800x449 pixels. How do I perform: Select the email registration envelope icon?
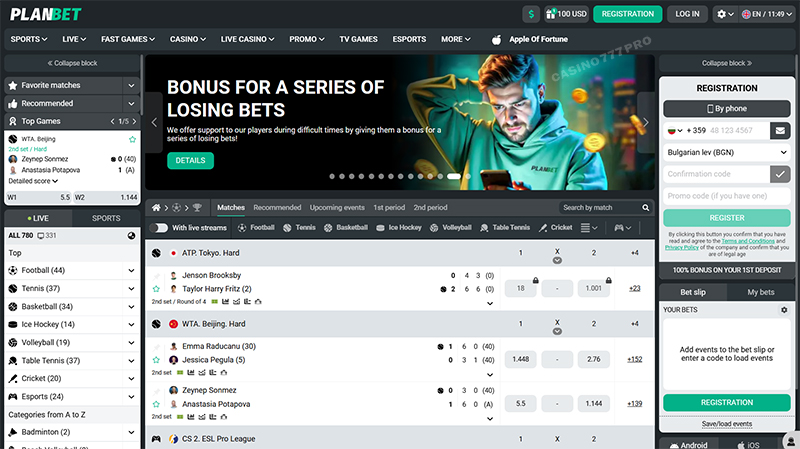(780, 131)
